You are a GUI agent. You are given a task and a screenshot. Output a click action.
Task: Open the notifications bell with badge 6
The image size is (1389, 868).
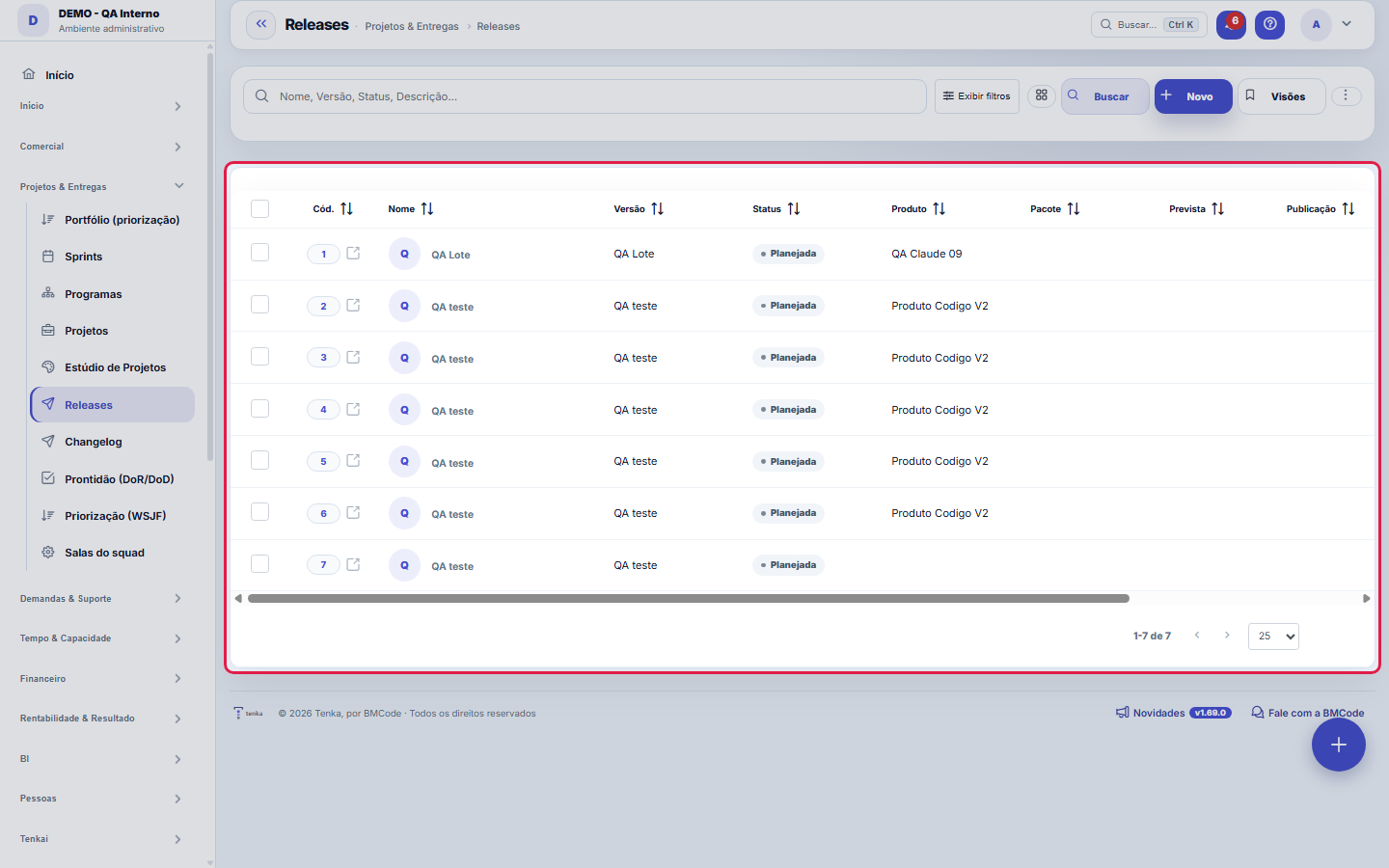pos(1231,25)
